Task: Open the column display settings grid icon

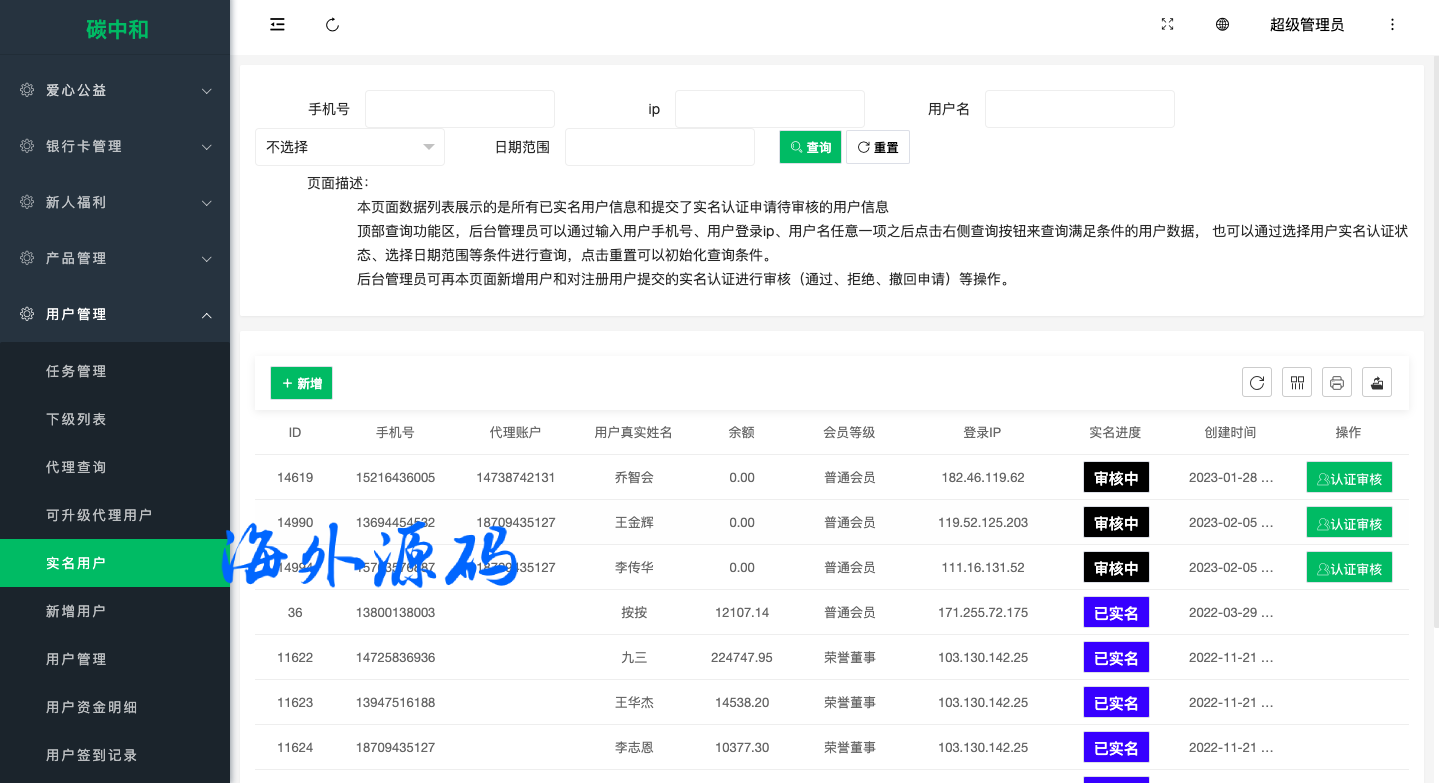Action: [1297, 382]
